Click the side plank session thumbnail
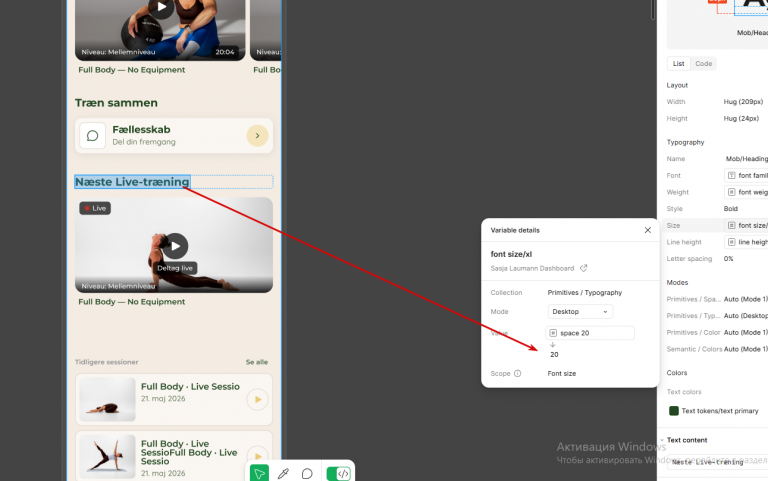Screen dimensions: 768x481 coord(107,457)
